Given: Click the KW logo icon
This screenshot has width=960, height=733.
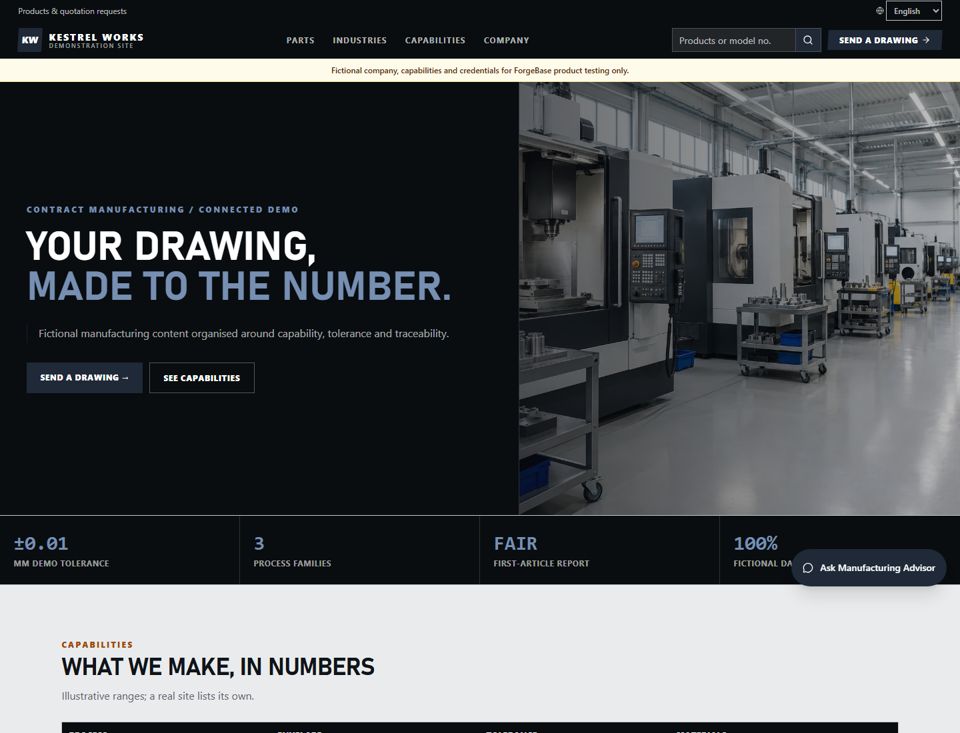Looking at the screenshot, I should pyautogui.click(x=30, y=40).
